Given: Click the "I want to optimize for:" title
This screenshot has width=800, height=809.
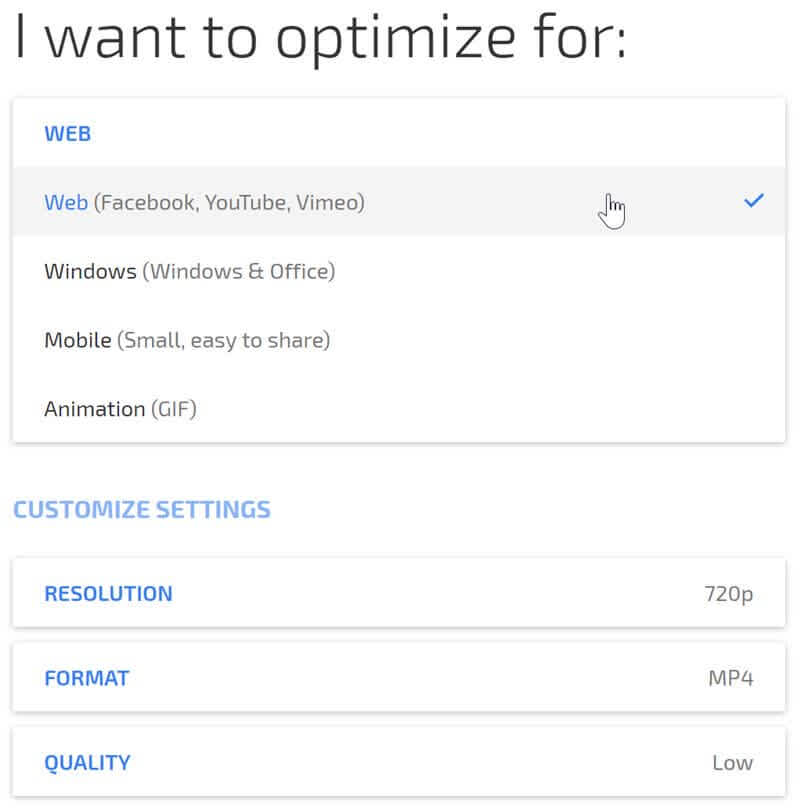Looking at the screenshot, I should 320,39.
